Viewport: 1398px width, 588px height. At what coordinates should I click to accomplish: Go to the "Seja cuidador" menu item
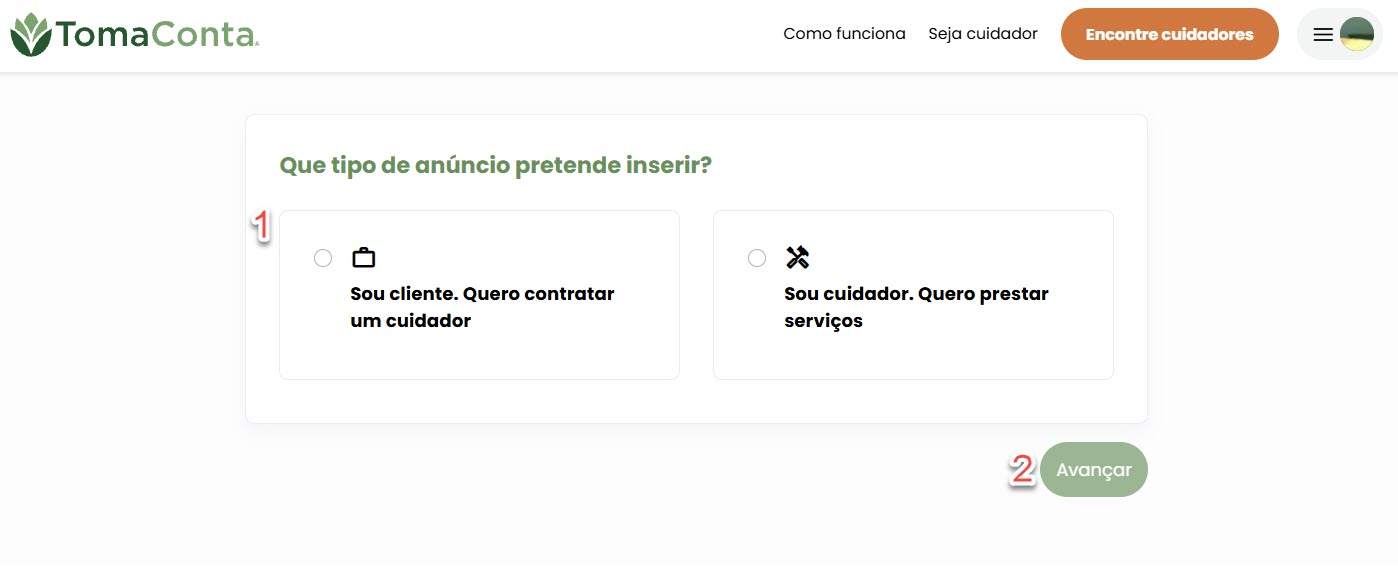pos(983,34)
